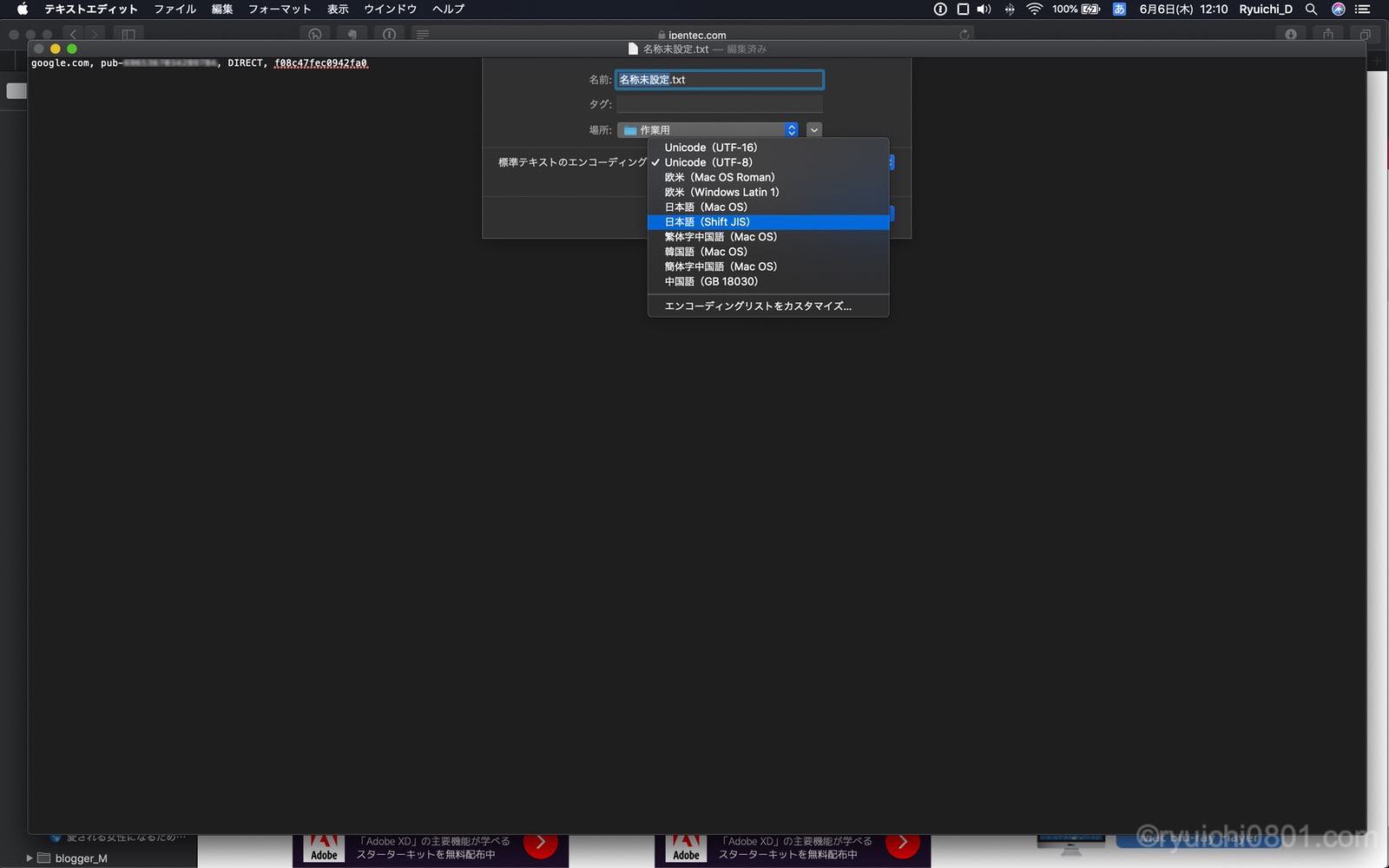Image resolution: width=1389 pixels, height=868 pixels.
Task: Go back in Safari
Action: tap(74, 34)
